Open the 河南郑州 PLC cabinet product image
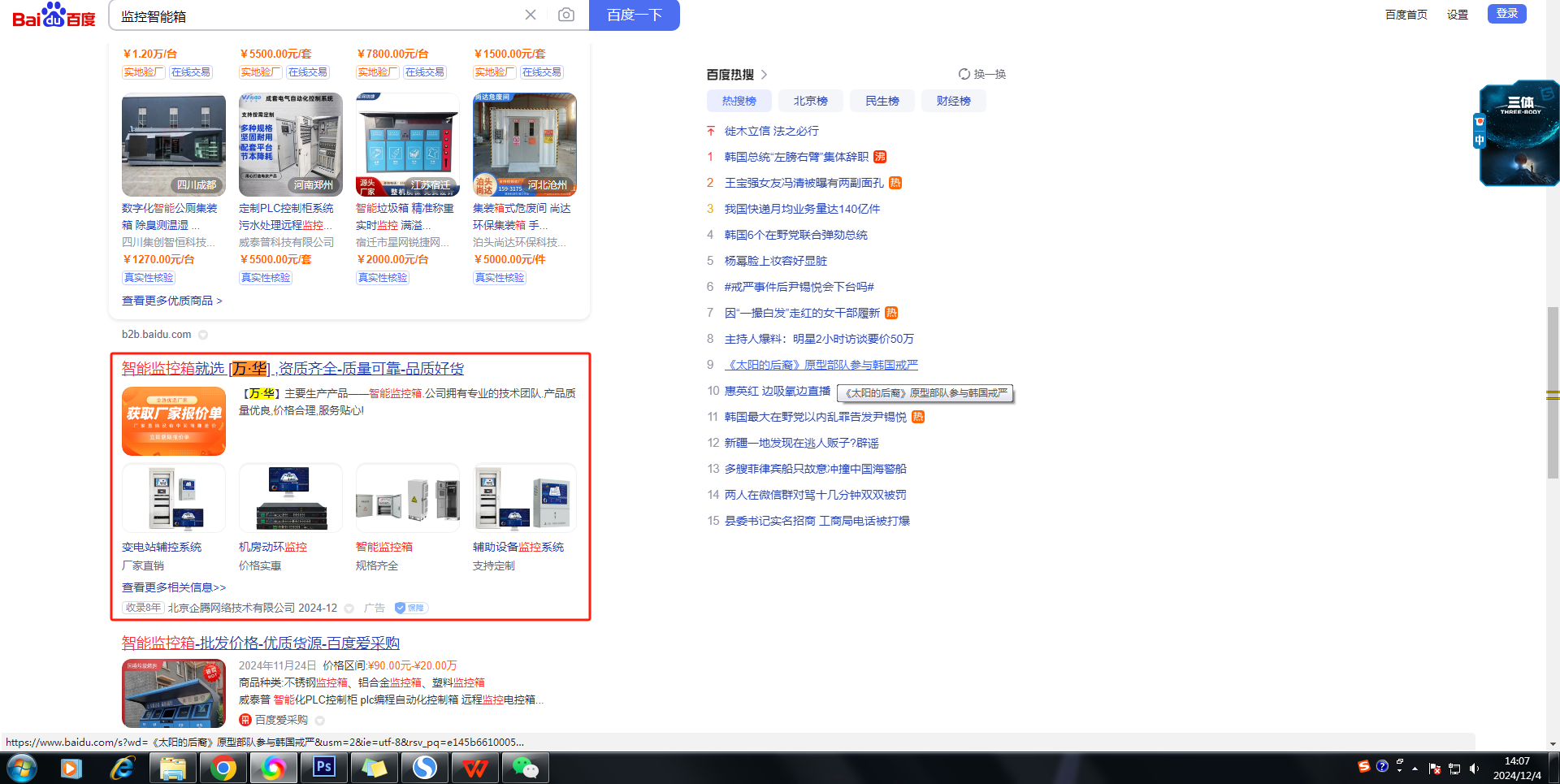Screen dimensions: 1560x784 (291, 145)
